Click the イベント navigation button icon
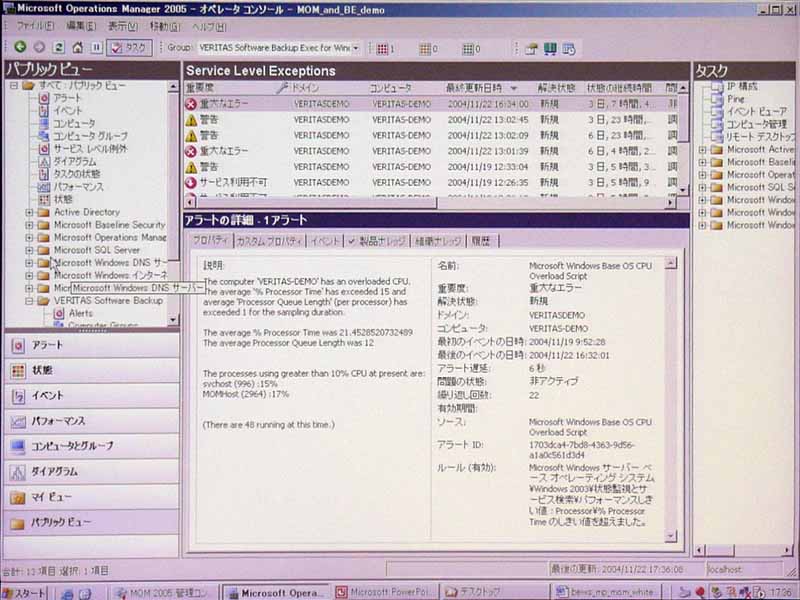The width and height of the screenshot is (800, 600). [18, 396]
